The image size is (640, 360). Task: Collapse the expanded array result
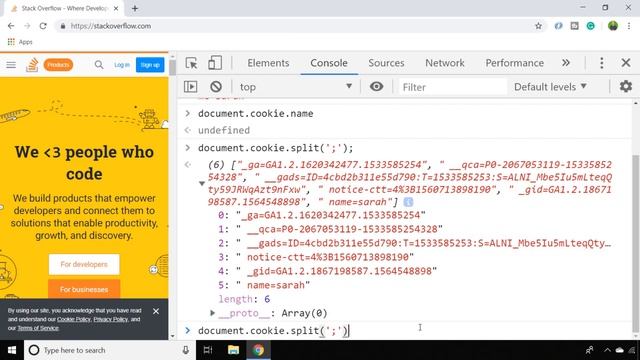[202, 183]
